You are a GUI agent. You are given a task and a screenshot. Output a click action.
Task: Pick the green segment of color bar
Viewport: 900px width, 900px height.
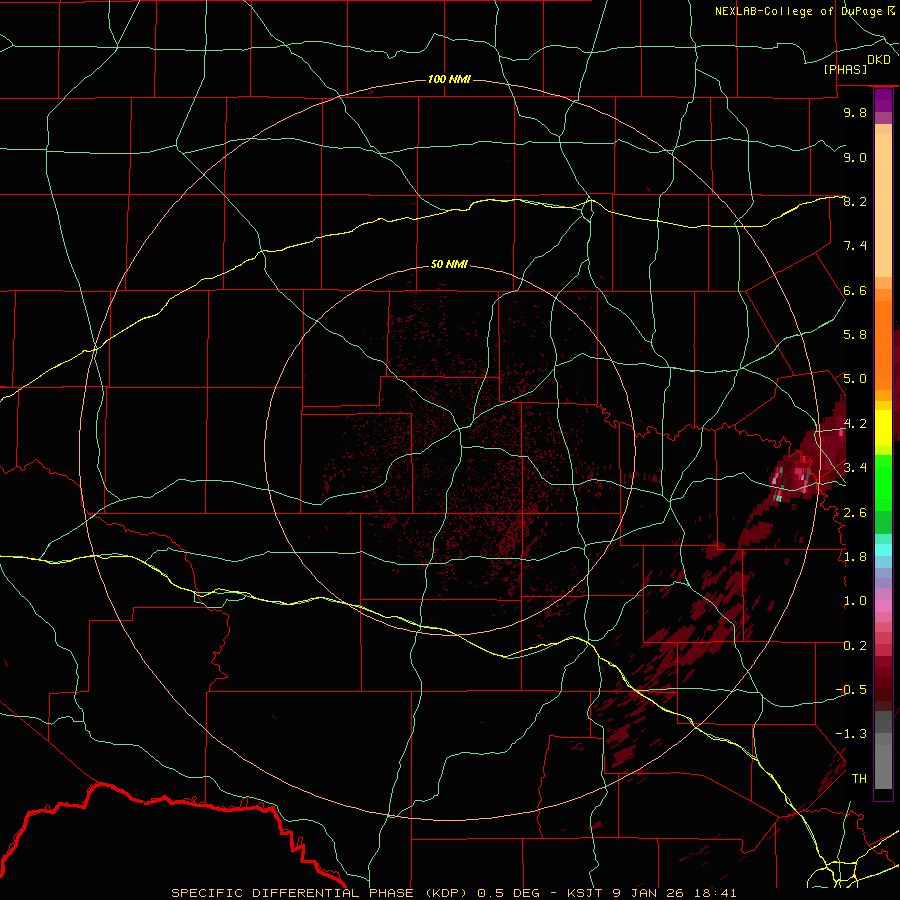pos(883,482)
